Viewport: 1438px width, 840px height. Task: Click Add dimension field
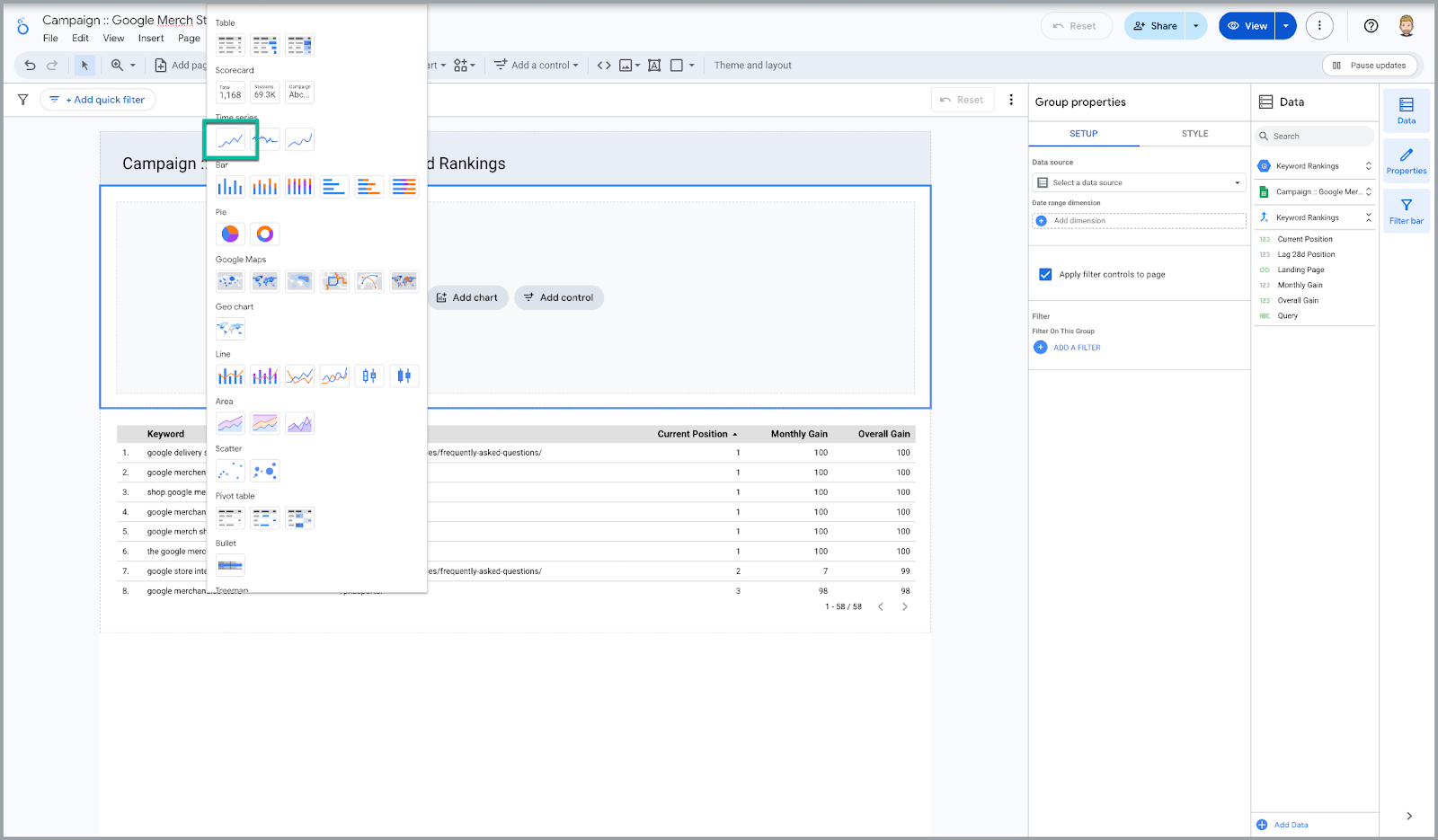(x=1139, y=220)
